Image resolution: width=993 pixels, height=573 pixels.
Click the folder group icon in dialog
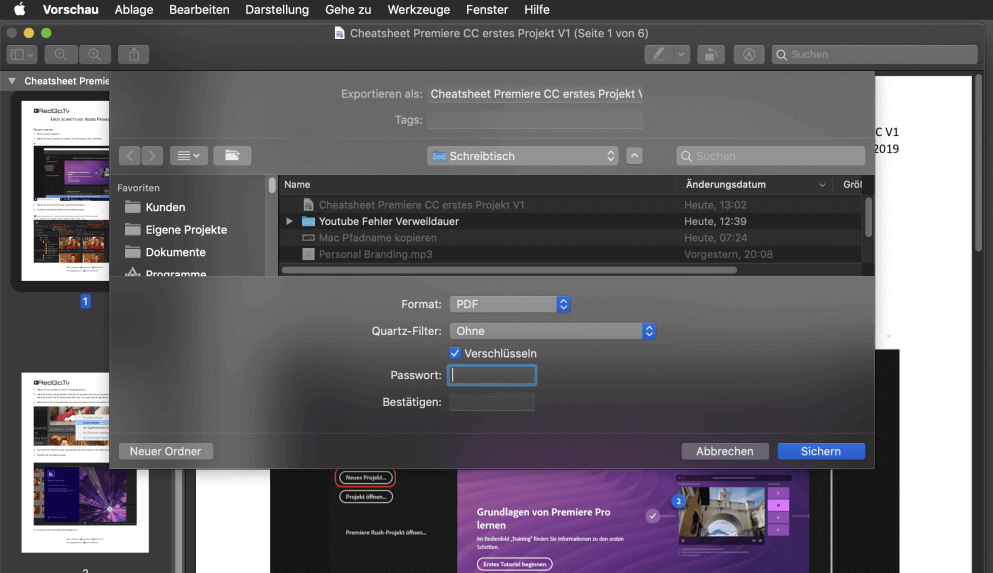click(x=232, y=156)
